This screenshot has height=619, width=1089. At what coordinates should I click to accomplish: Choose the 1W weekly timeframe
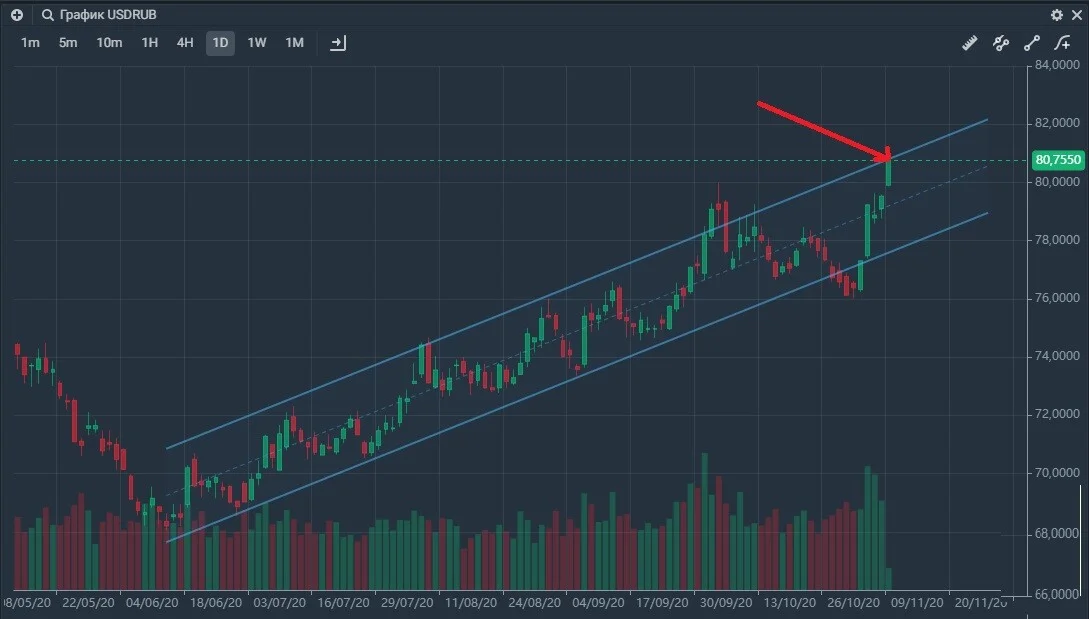(257, 43)
